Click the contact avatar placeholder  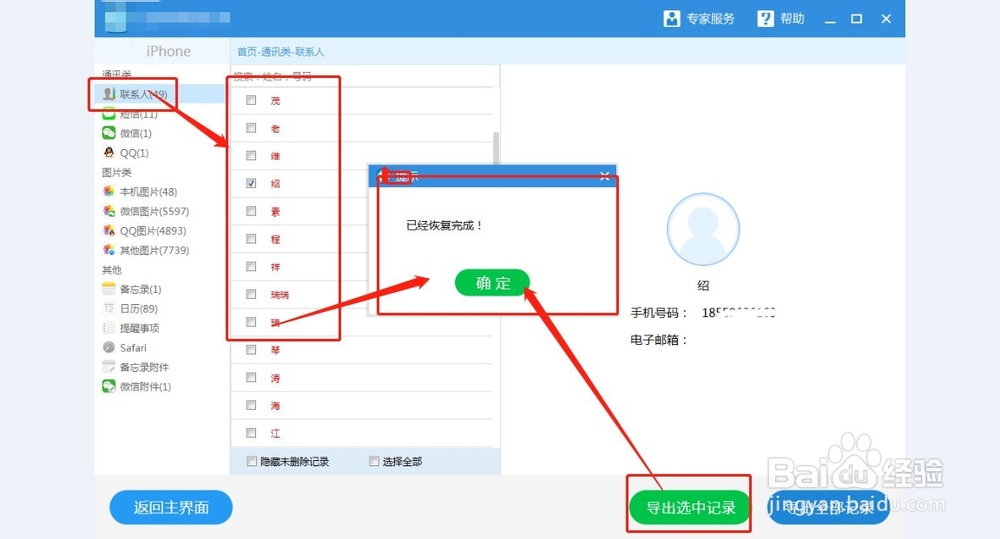coord(703,230)
